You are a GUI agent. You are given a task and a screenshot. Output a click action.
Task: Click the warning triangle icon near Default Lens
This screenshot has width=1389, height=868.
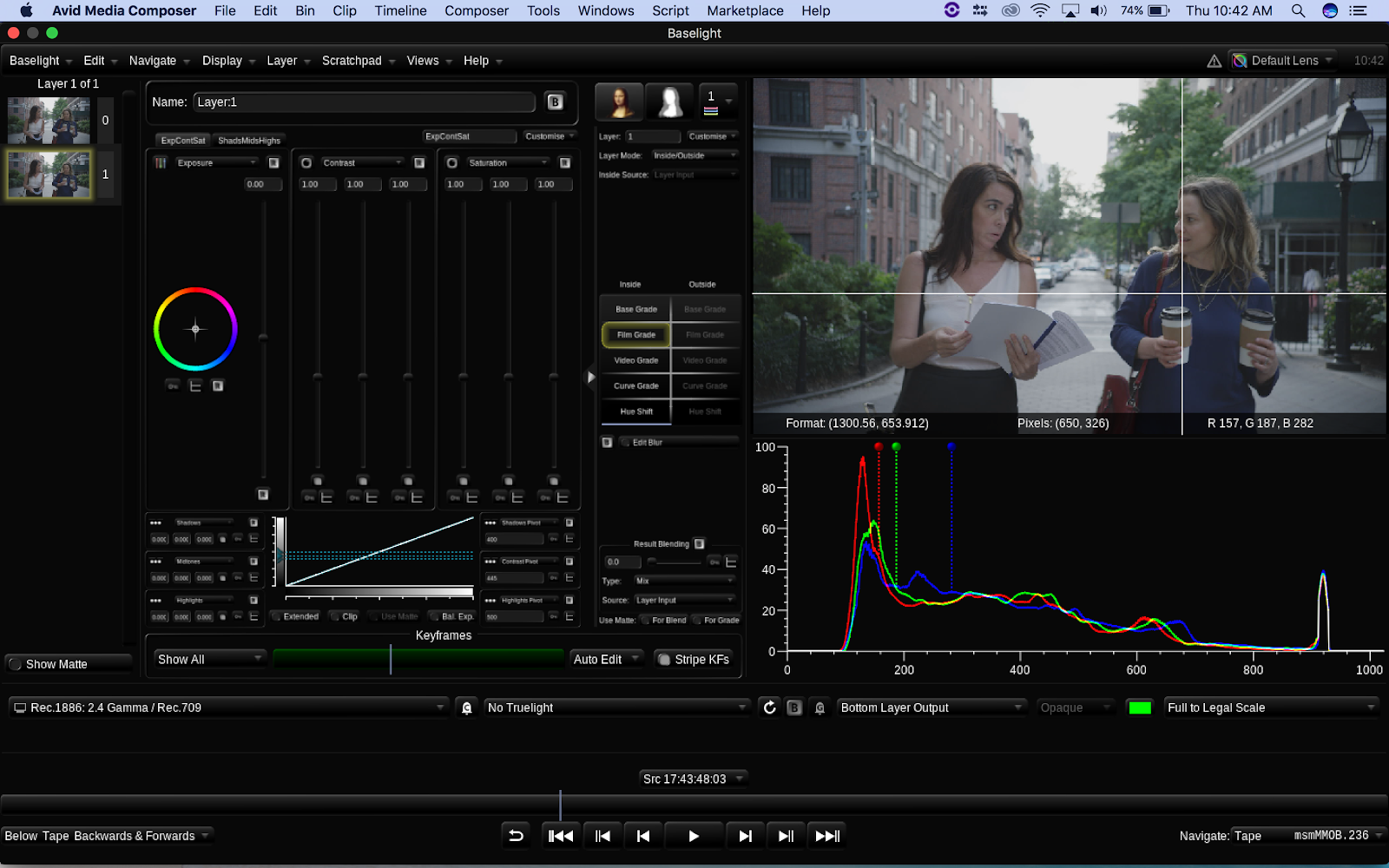tap(1214, 61)
